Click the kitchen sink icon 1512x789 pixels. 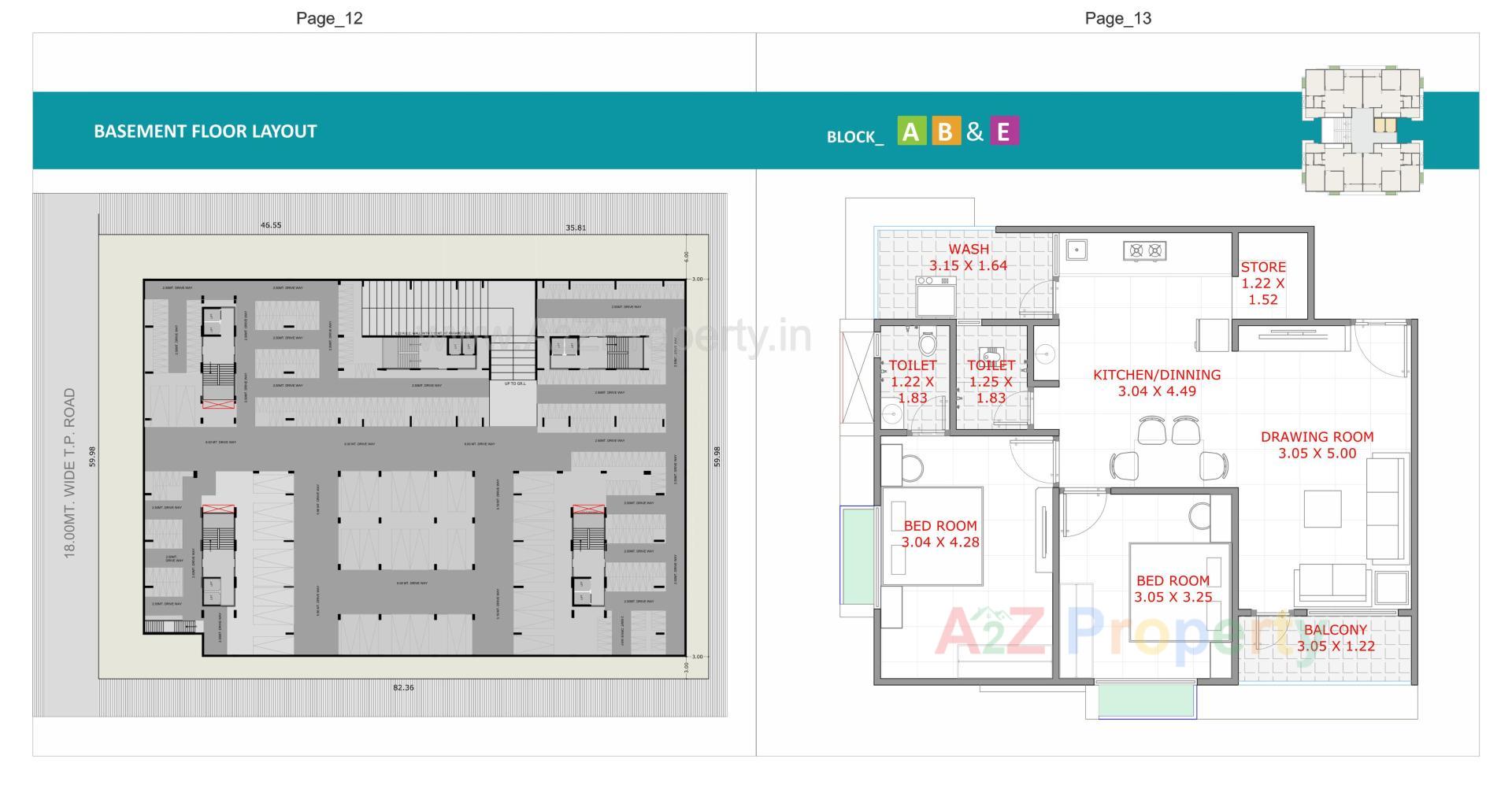pos(1077,250)
